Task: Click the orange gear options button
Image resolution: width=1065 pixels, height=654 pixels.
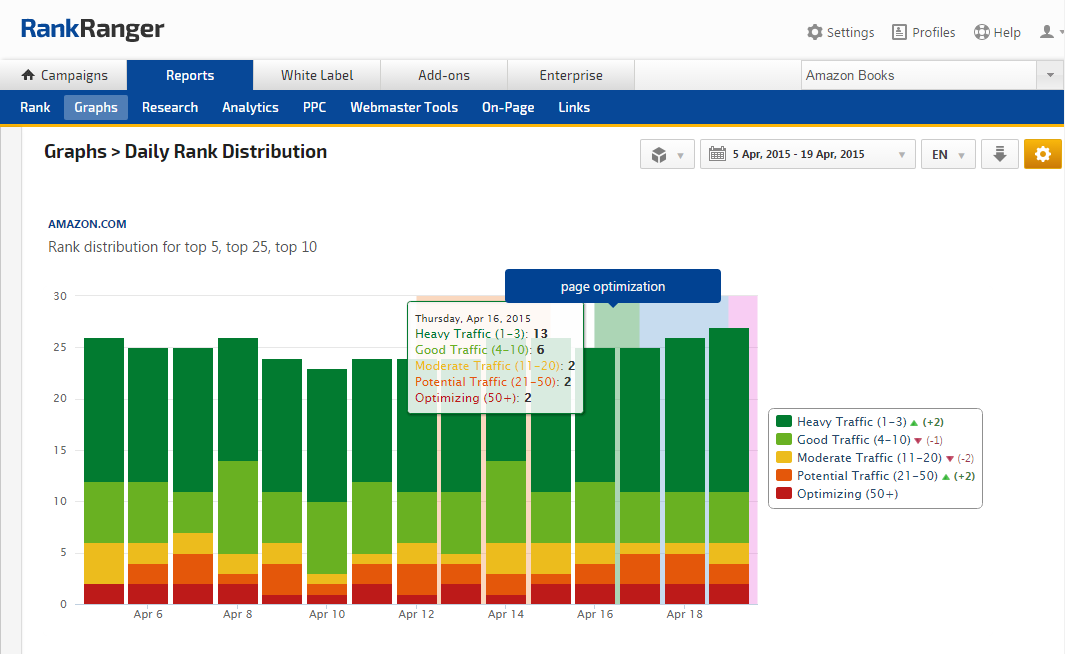Action: 1042,154
